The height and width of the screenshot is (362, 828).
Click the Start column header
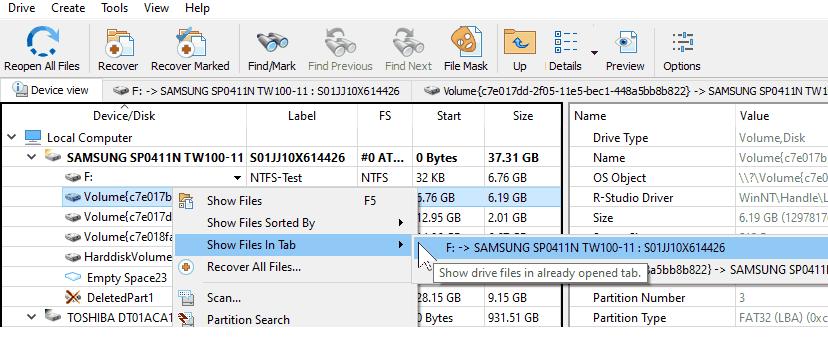[449, 116]
